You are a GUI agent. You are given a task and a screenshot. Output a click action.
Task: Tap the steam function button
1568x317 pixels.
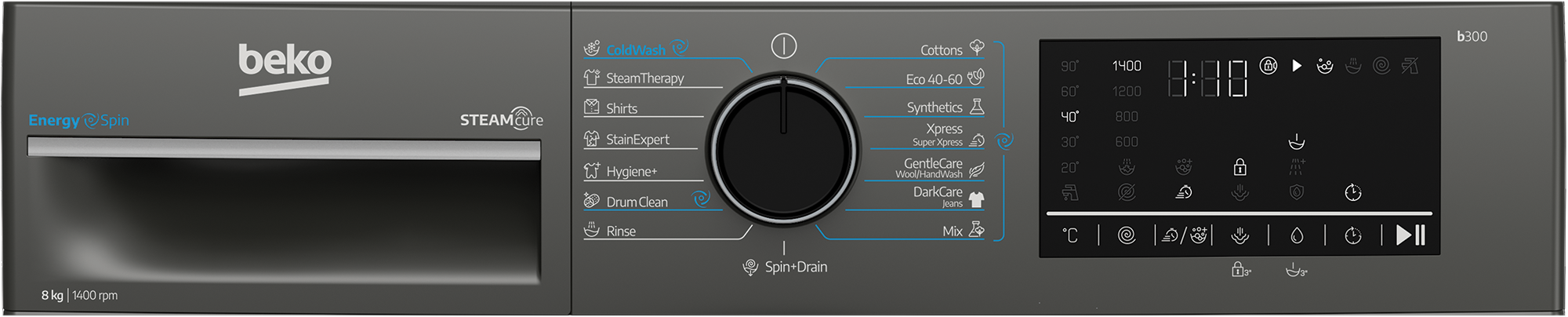(1240, 235)
